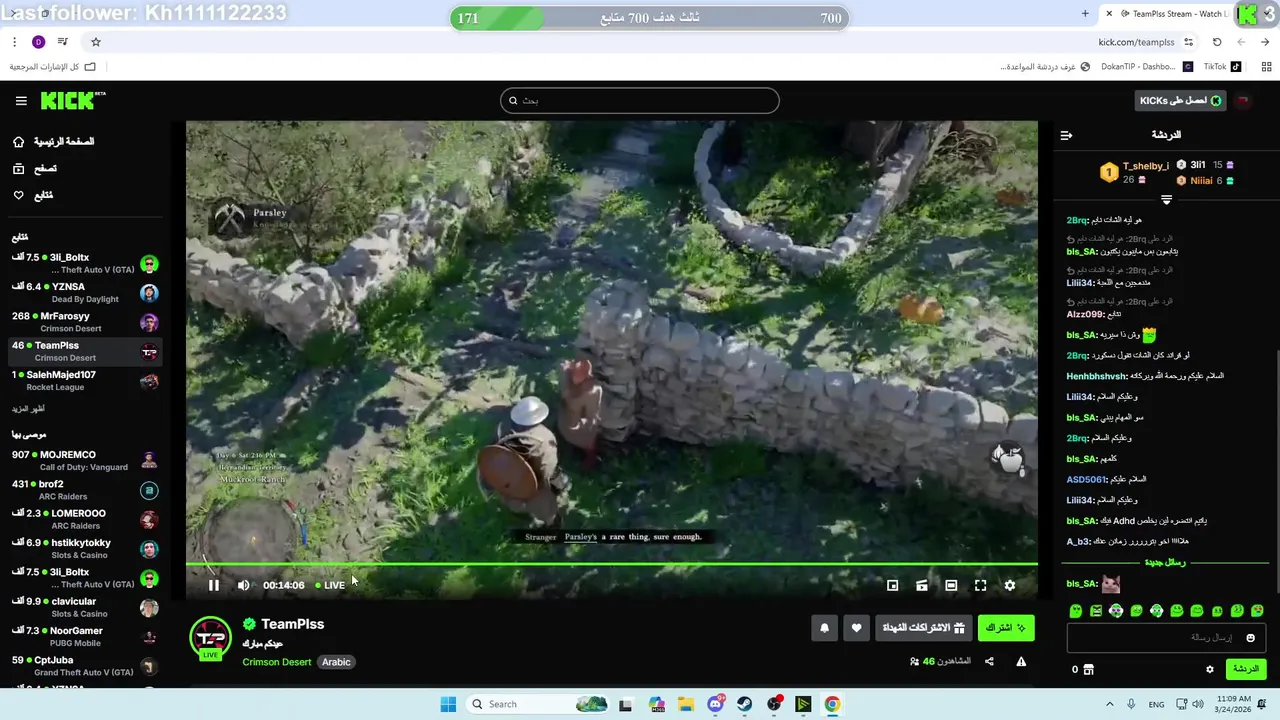The width and height of the screenshot is (1280, 720).
Task: Click the KICK logo
Action: click(72, 100)
